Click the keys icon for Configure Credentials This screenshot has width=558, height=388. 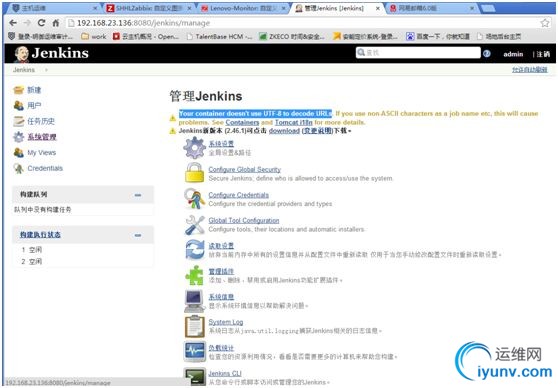[194, 199]
